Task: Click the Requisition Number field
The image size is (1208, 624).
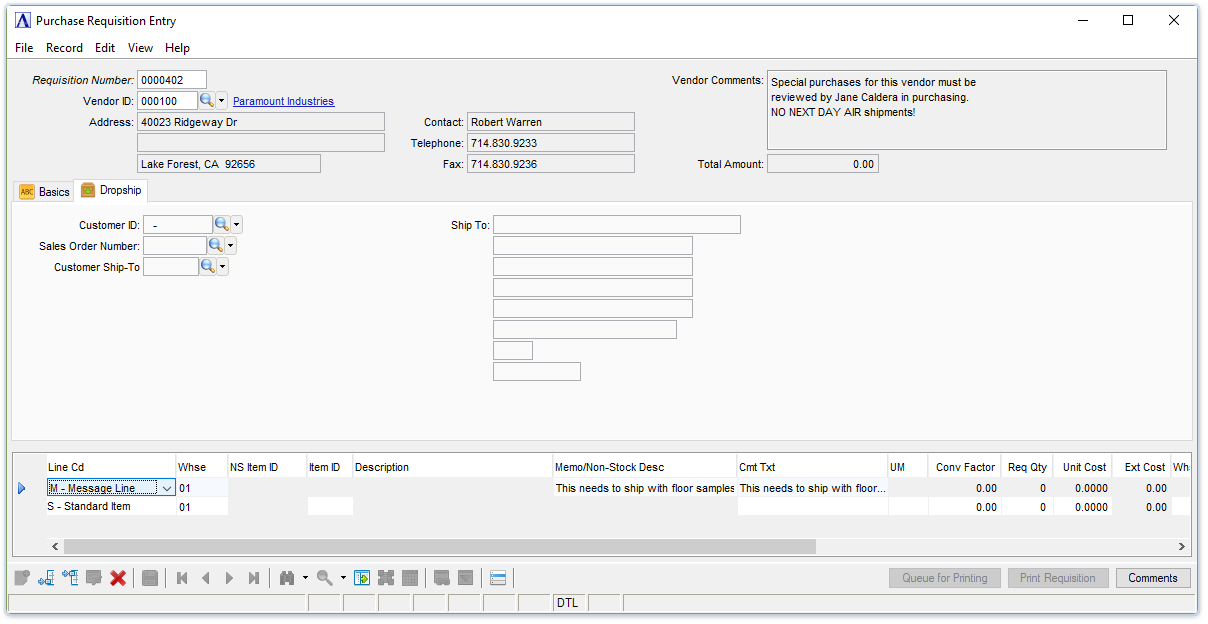Action: click(171, 80)
